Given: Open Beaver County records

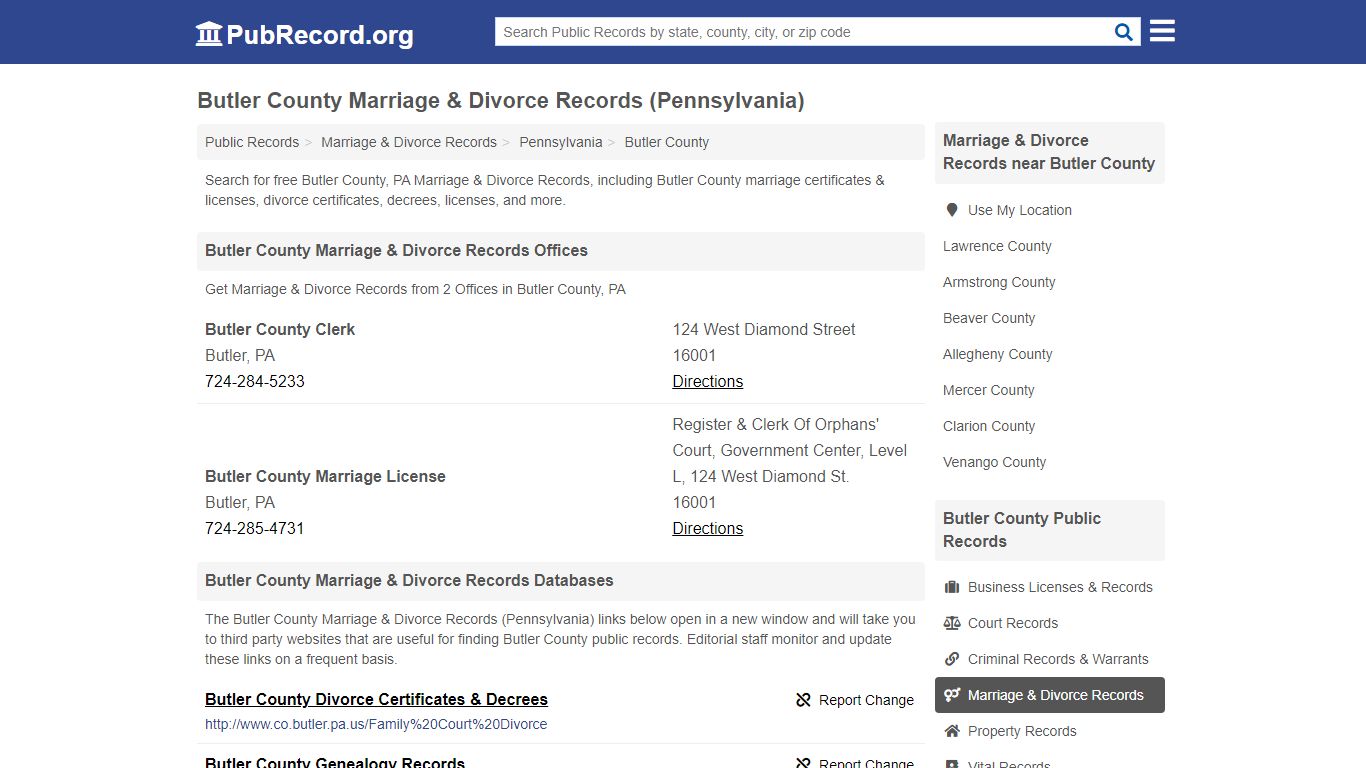Looking at the screenshot, I should 989,318.
